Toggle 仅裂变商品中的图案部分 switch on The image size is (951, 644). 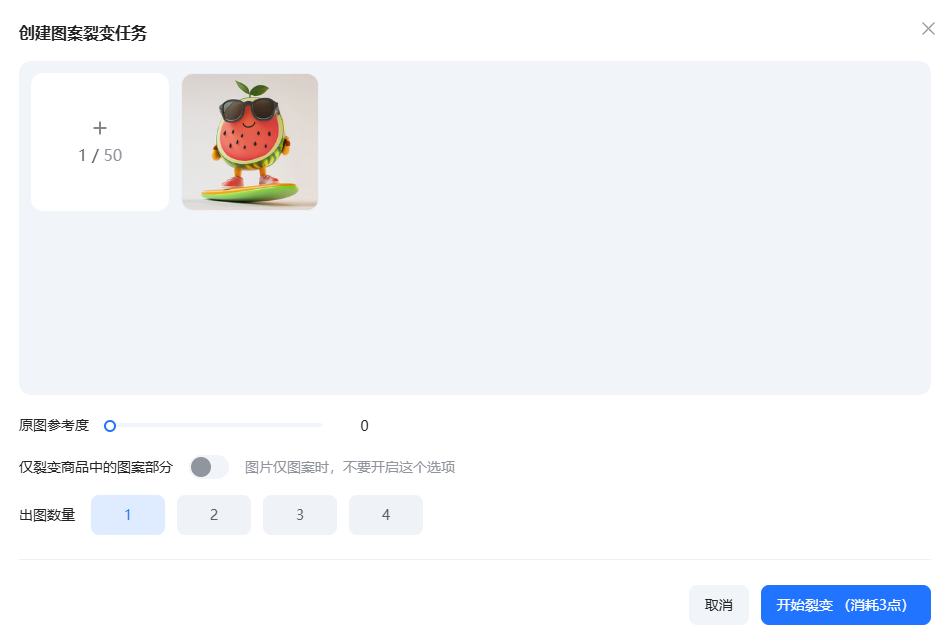point(209,467)
